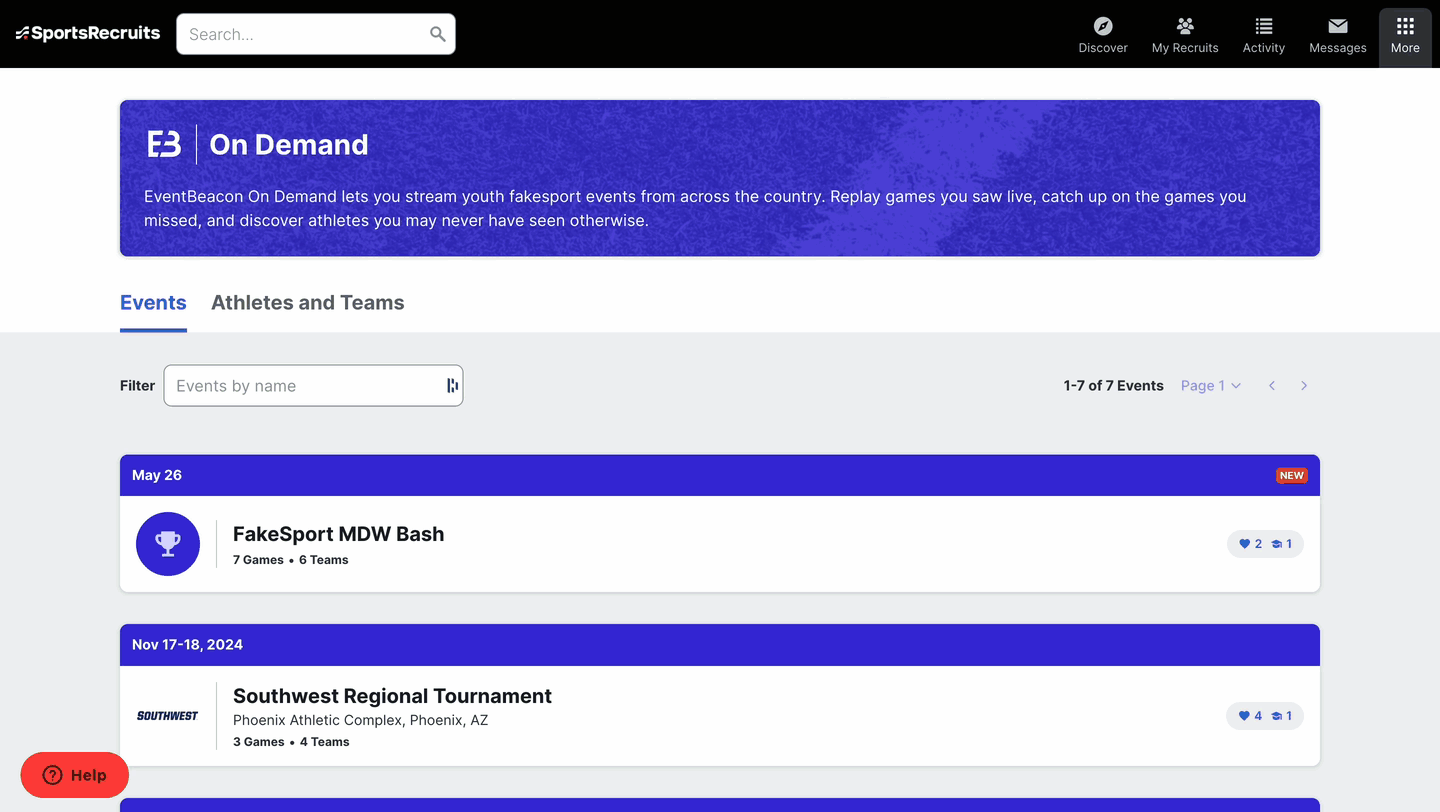The width and height of the screenshot is (1440, 812).
Task: Open the Activity list icon
Action: point(1264,26)
